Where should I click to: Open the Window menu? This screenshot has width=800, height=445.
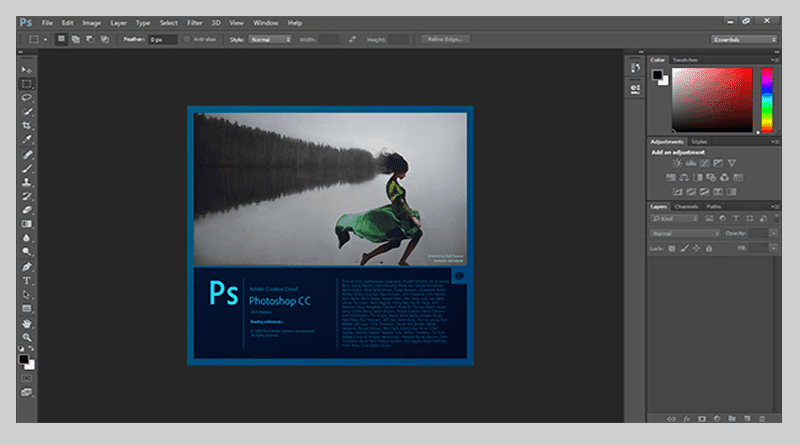[266, 23]
